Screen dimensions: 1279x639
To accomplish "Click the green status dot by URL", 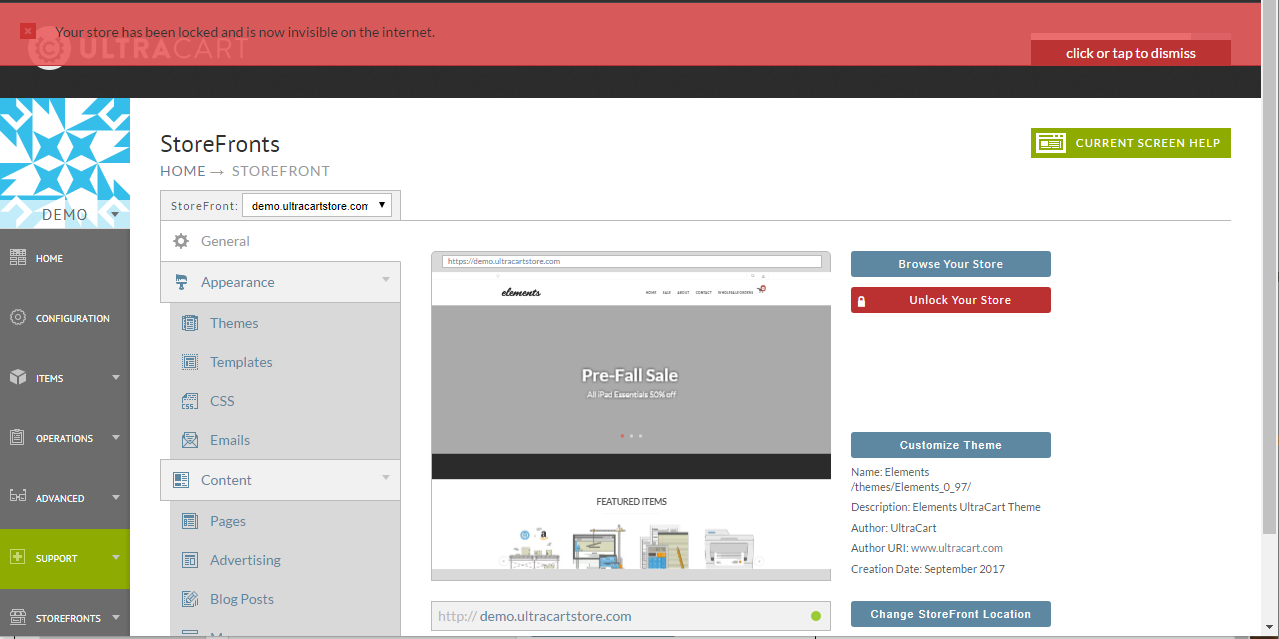I will pos(816,616).
